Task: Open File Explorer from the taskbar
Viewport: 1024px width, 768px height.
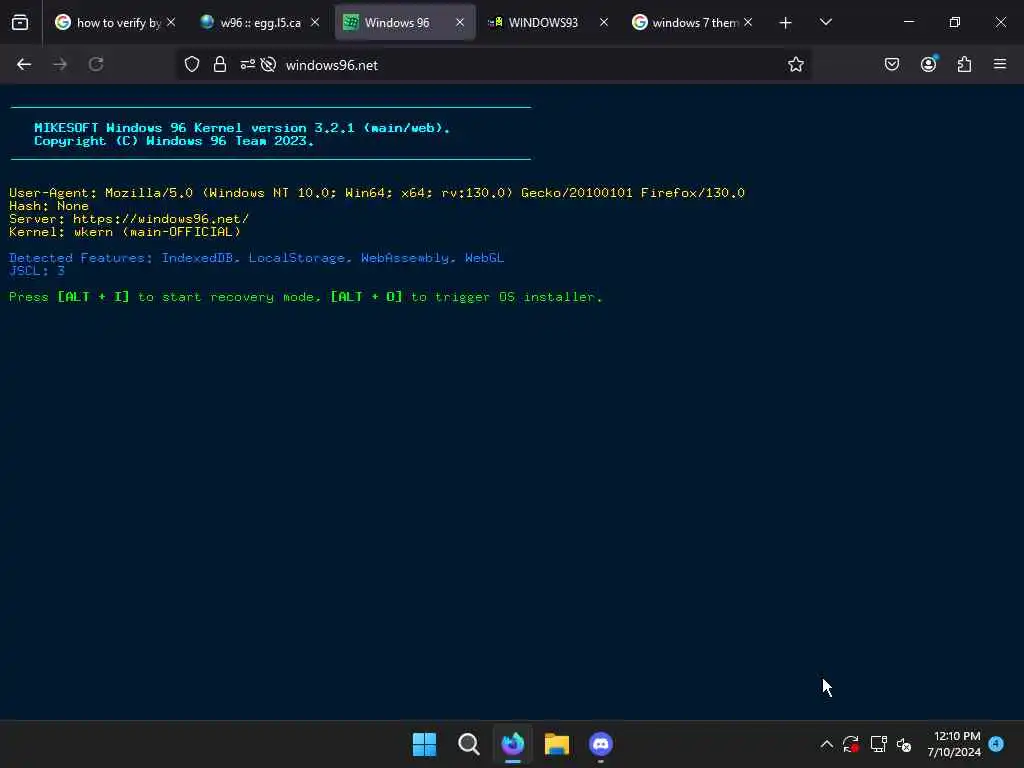Action: coord(557,744)
